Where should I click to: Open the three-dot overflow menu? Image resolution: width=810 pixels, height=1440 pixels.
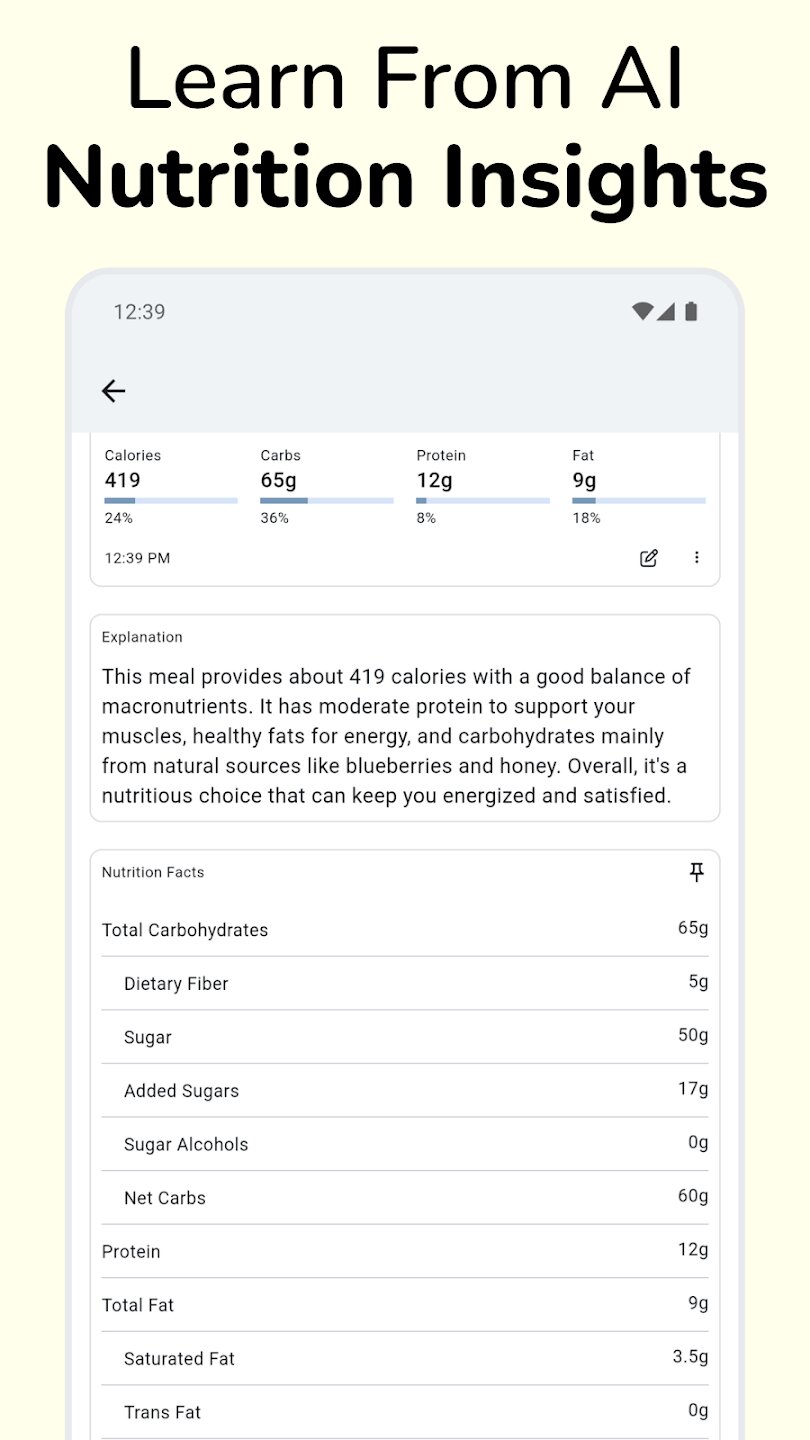(697, 558)
